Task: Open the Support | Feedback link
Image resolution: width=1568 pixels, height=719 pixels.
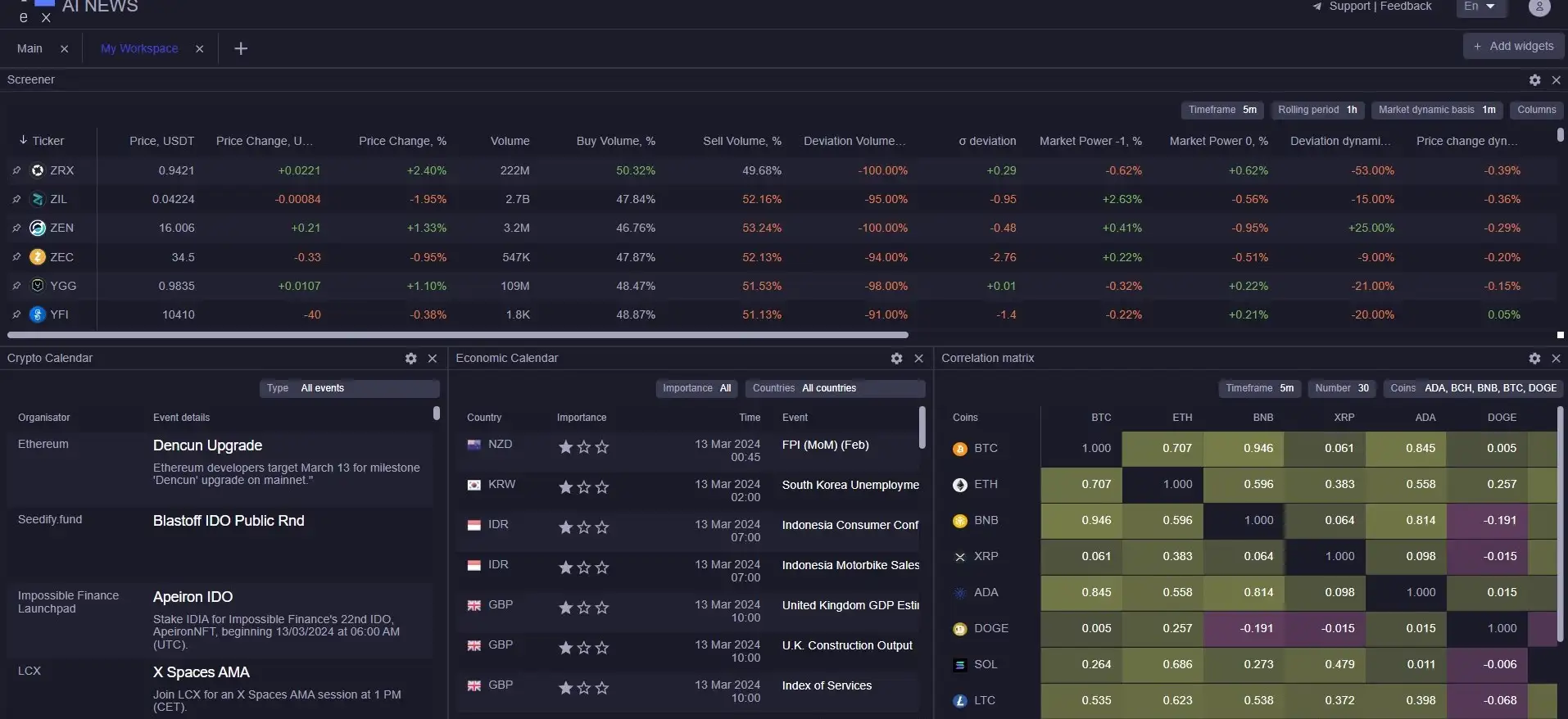Action: click(x=1379, y=7)
